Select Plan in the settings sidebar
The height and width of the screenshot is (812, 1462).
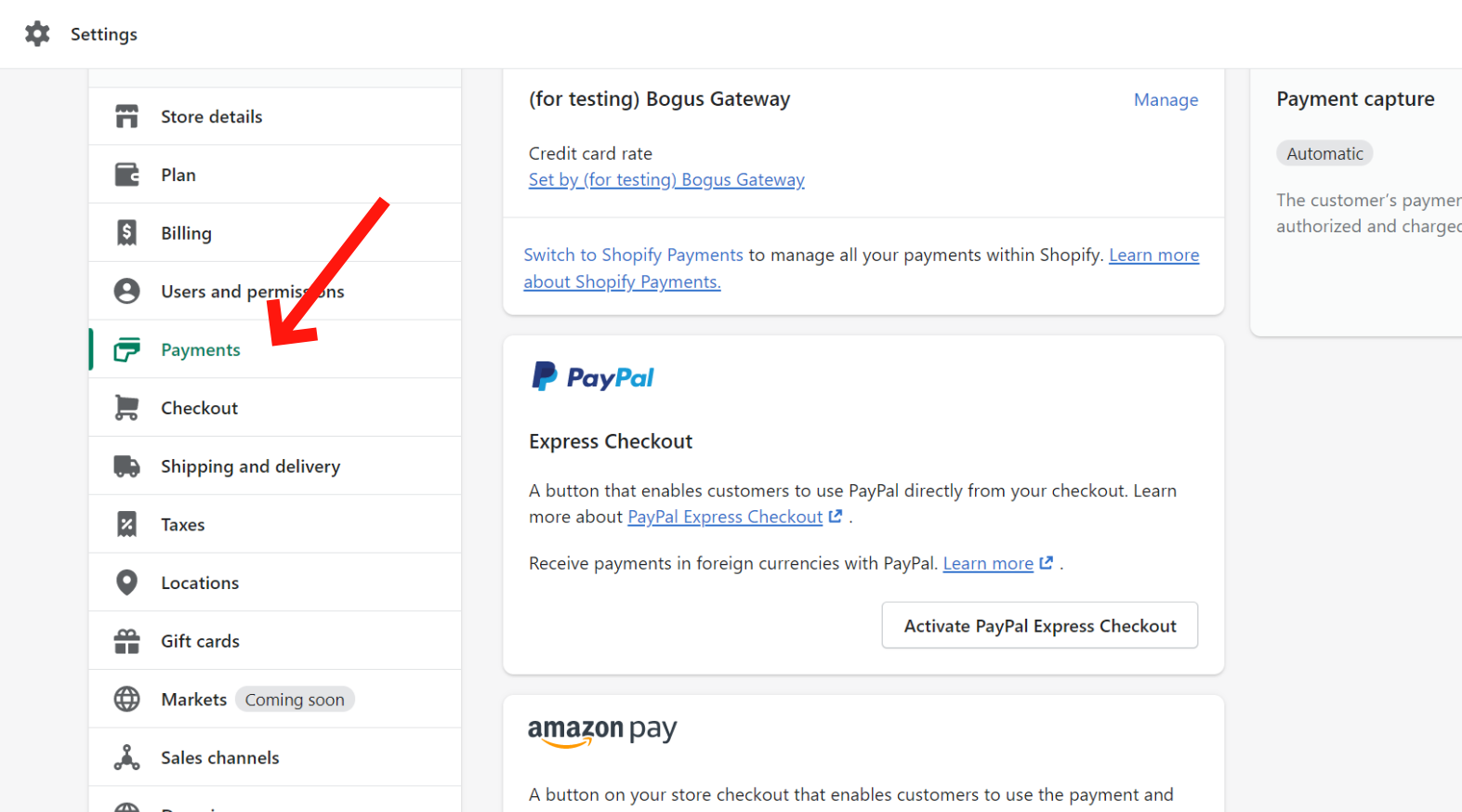(178, 174)
